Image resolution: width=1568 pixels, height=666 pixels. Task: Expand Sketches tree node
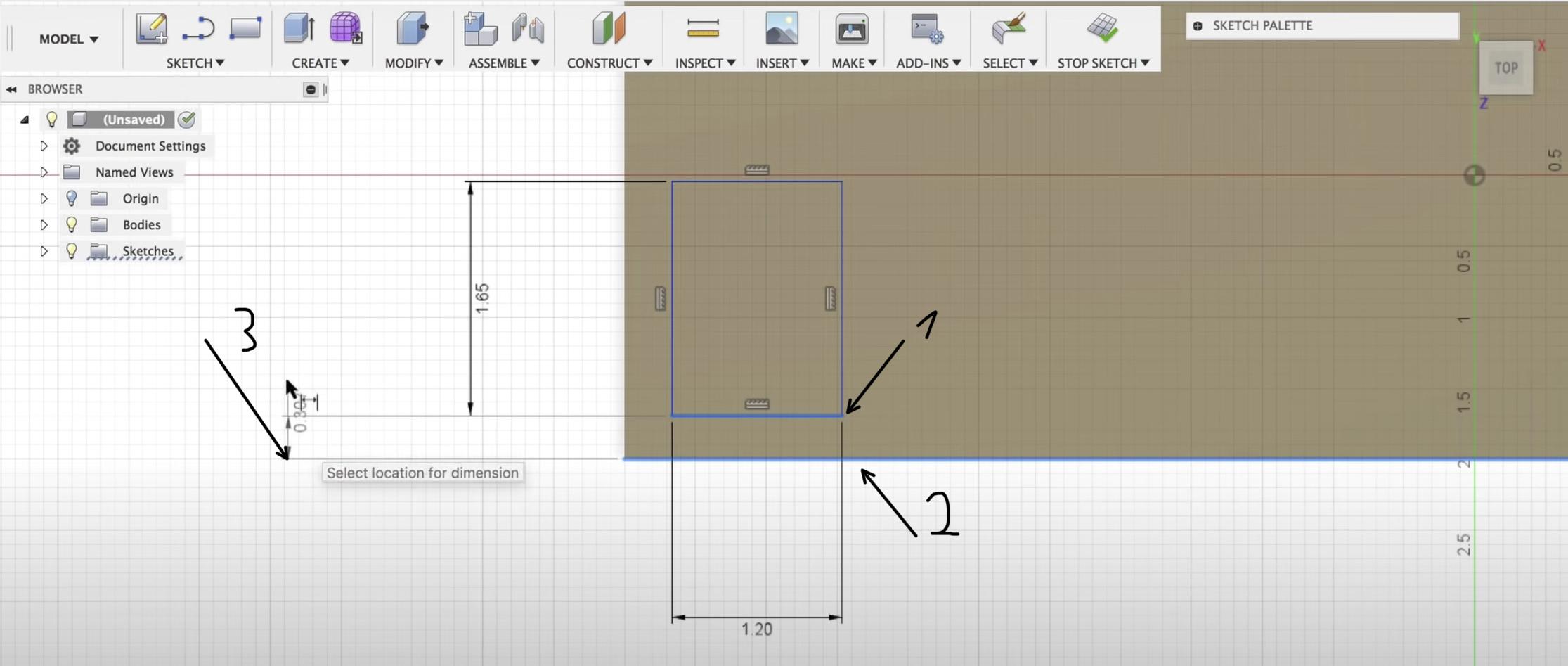[44, 251]
